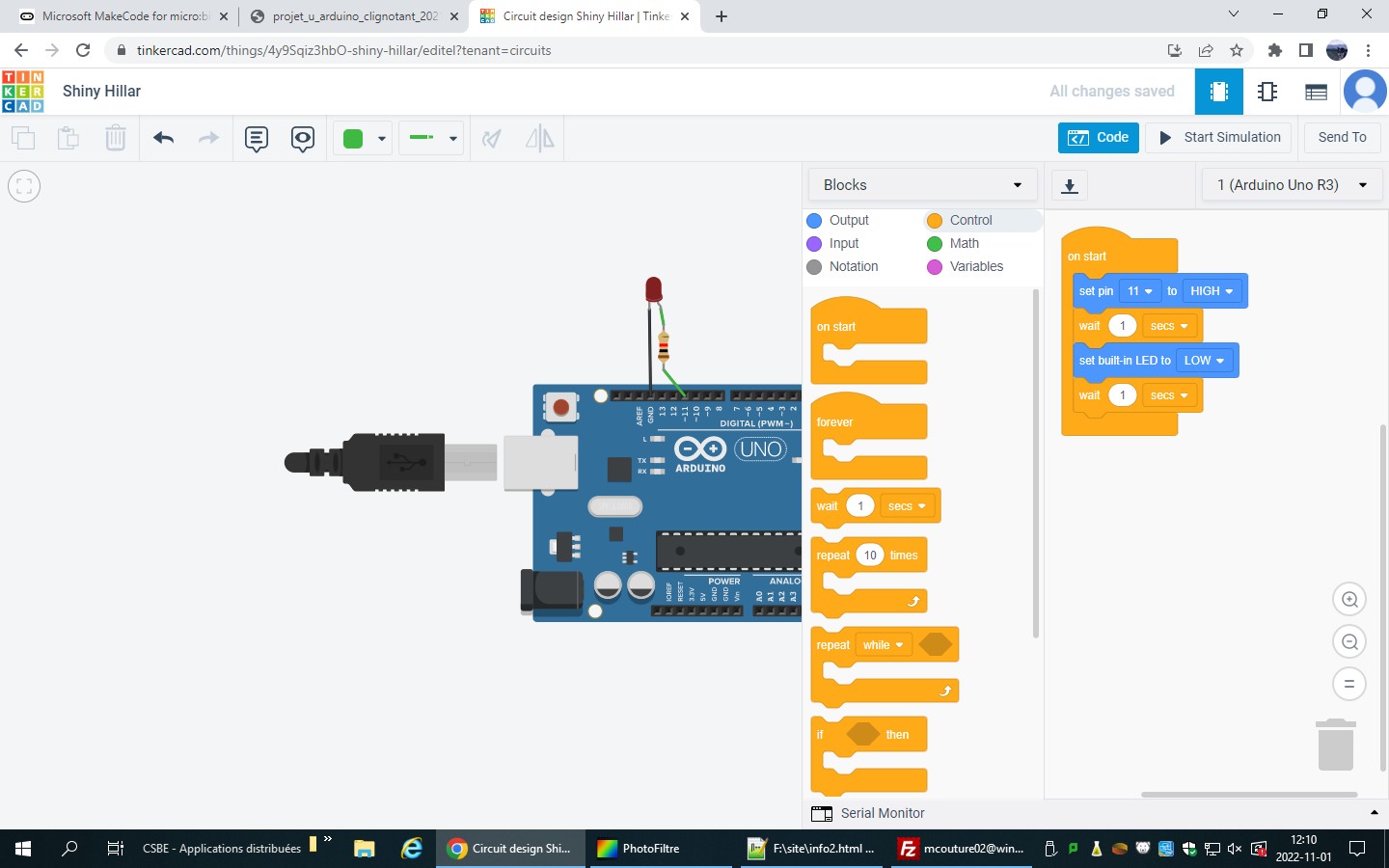Click the Undo arrow
The image size is (1389, 868).
click(x=163, y=138)
